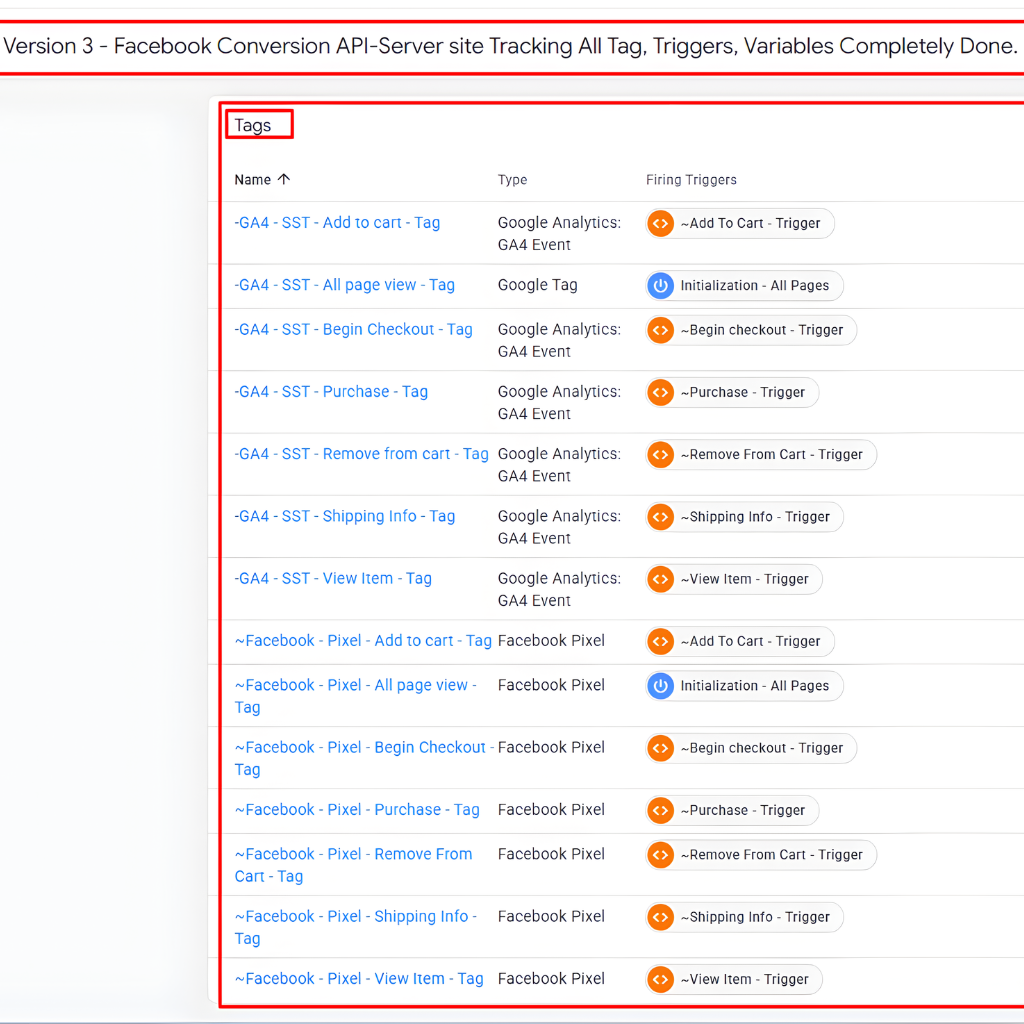Open the -GA4 - SST - Add to cart - Tag

[x=337, y=222]
